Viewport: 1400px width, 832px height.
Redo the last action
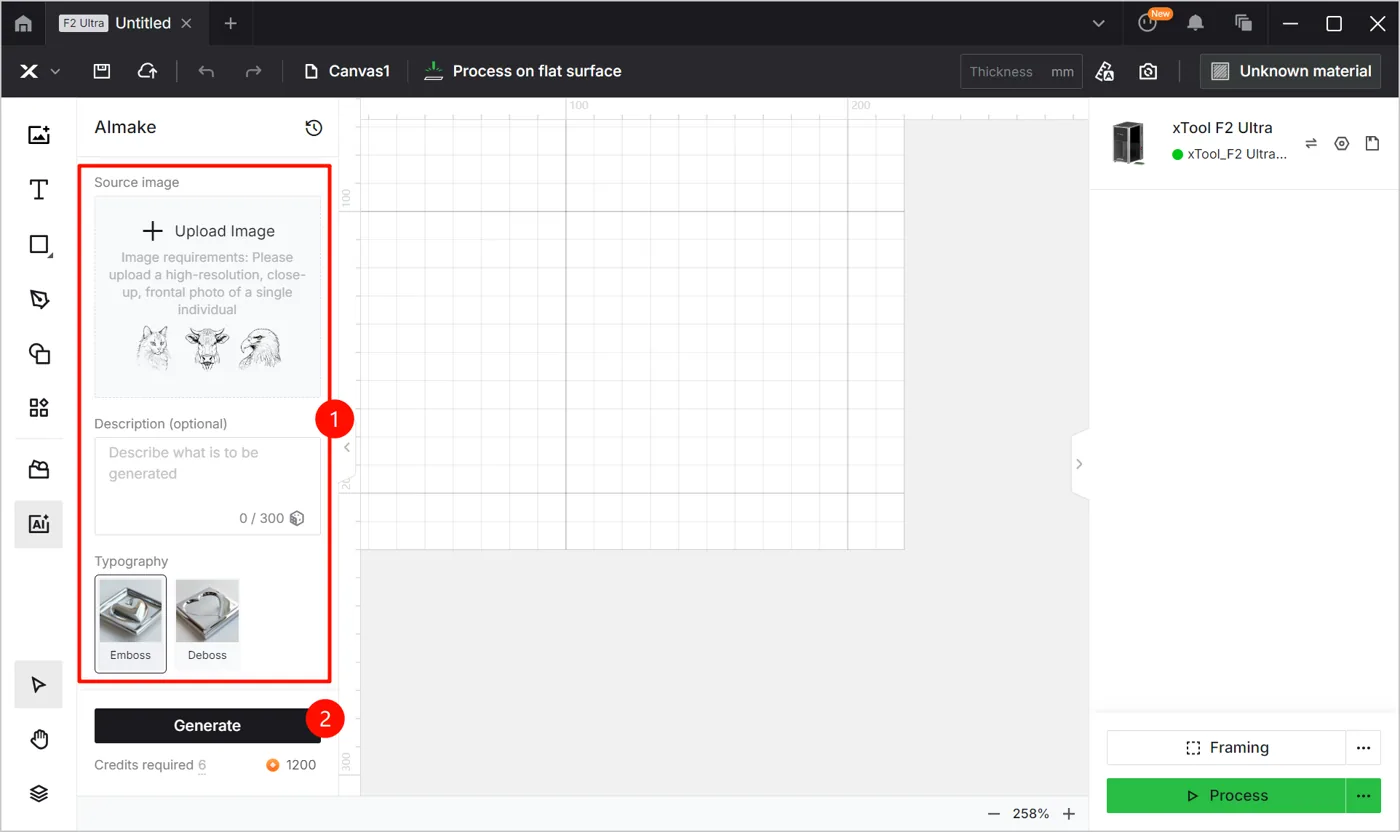tap(253, 71)
